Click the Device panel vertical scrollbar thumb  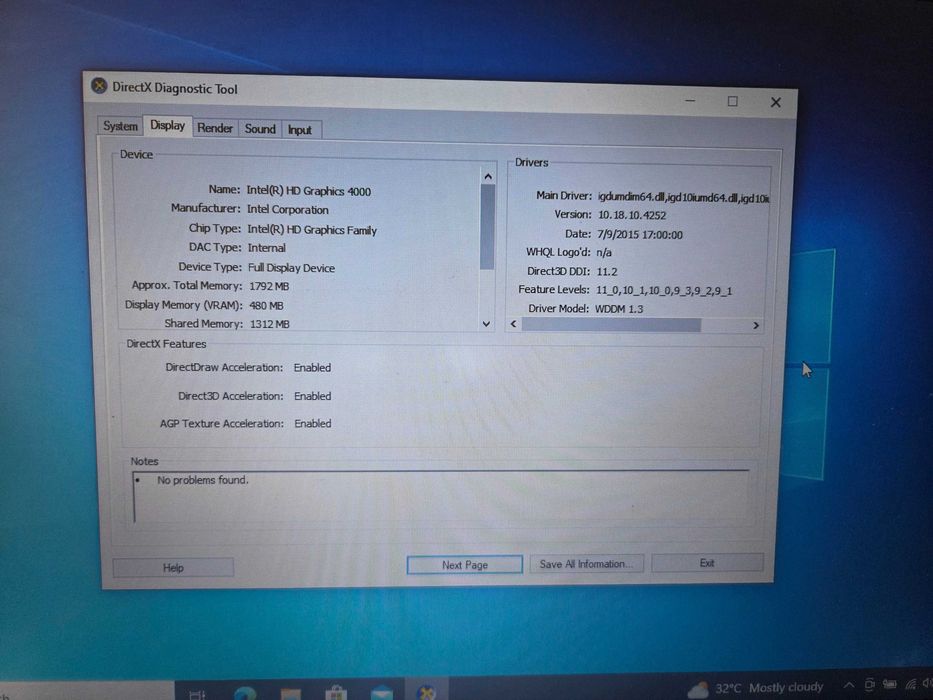487,227
